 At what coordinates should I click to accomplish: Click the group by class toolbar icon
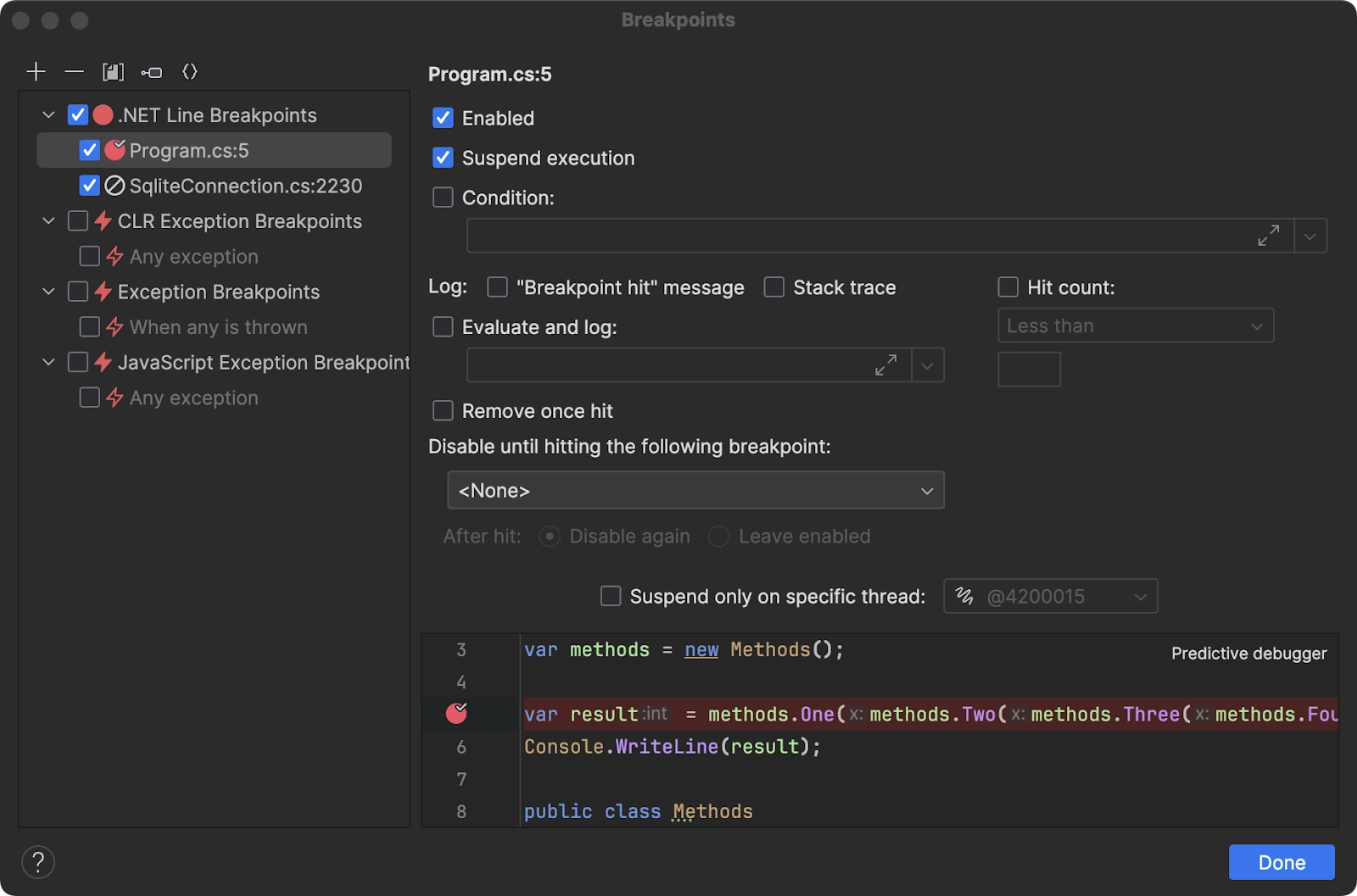[x=152, y=72]
